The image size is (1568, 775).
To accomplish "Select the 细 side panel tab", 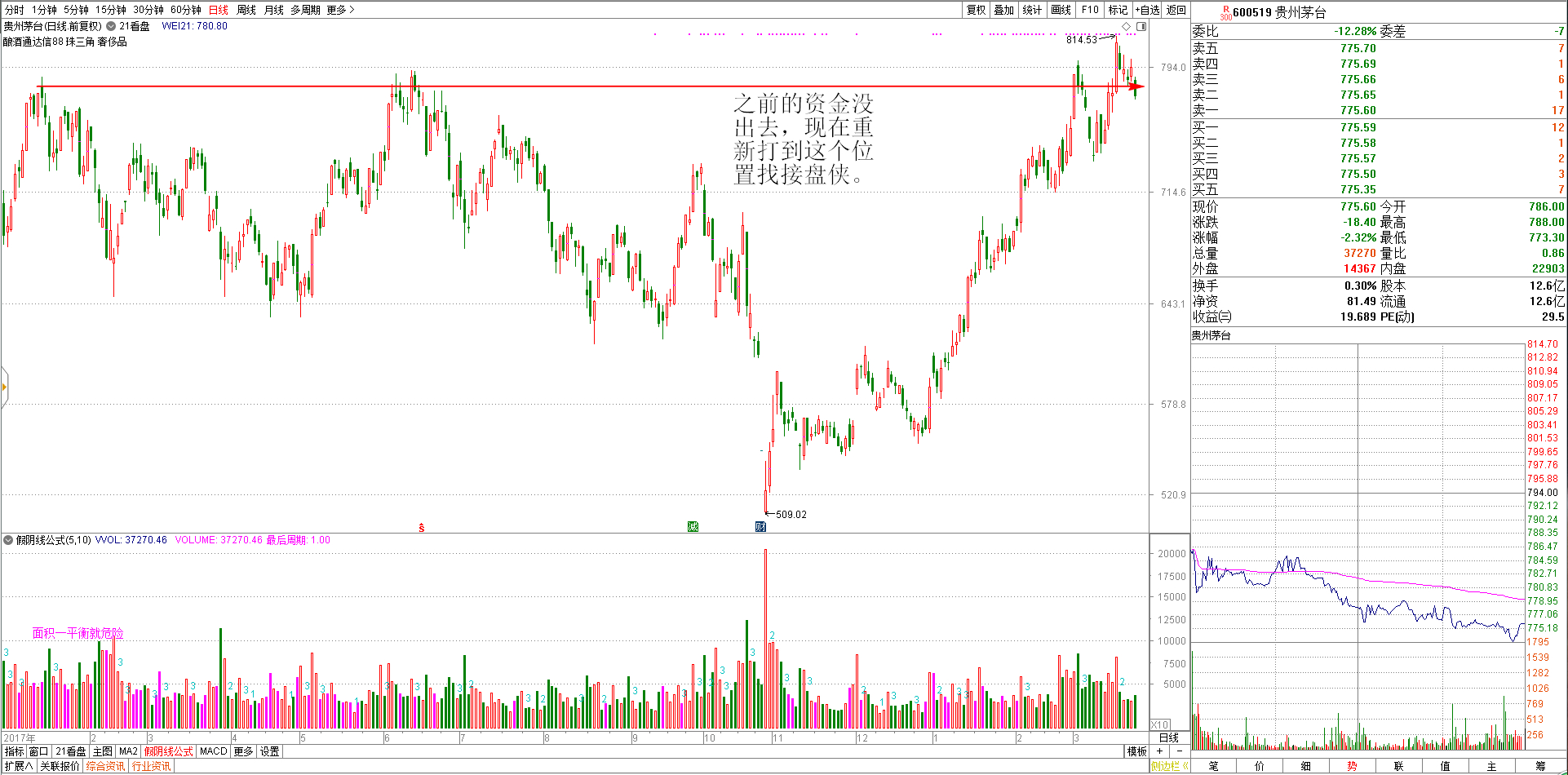I will 1306,766.
